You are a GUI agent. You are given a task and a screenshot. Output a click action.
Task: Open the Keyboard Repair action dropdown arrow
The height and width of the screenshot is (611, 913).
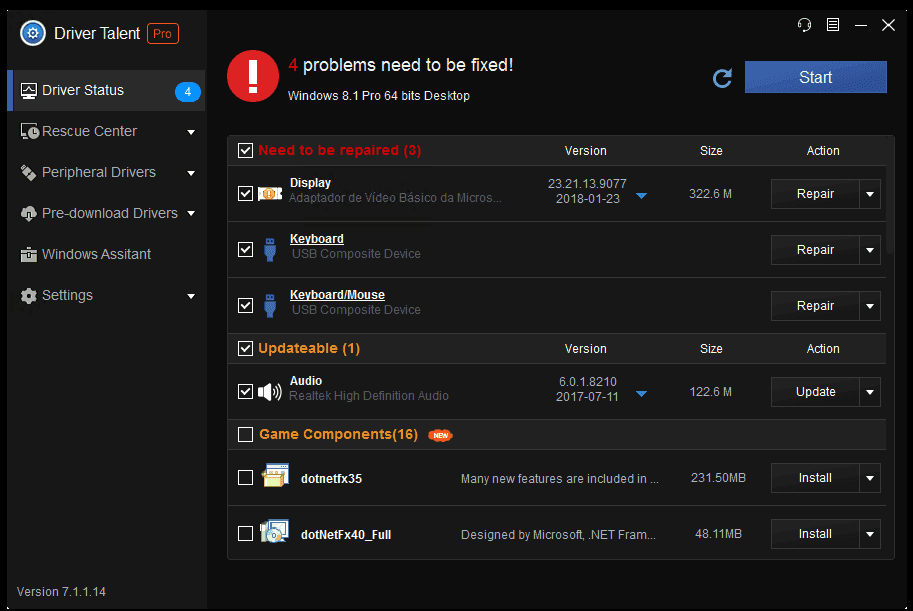pyautogui.click(x=870, y=250)
